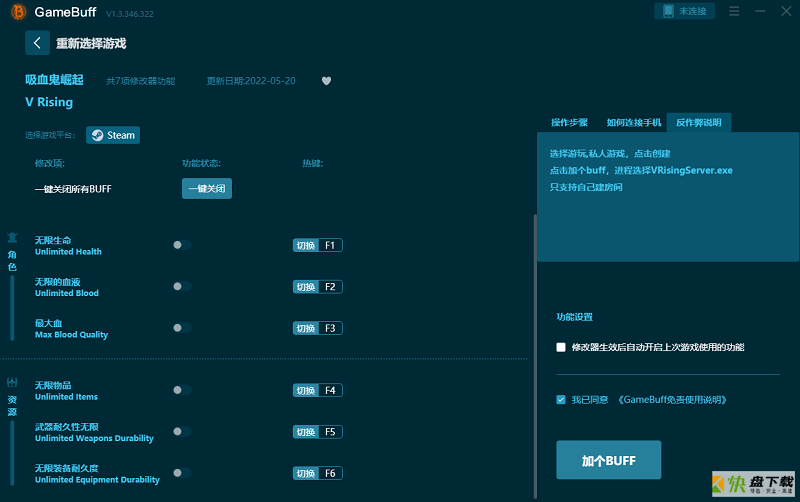Change the F6 hotkey for Equipment Durability
This screenshot has width=800, height=502.
[317, 473]
